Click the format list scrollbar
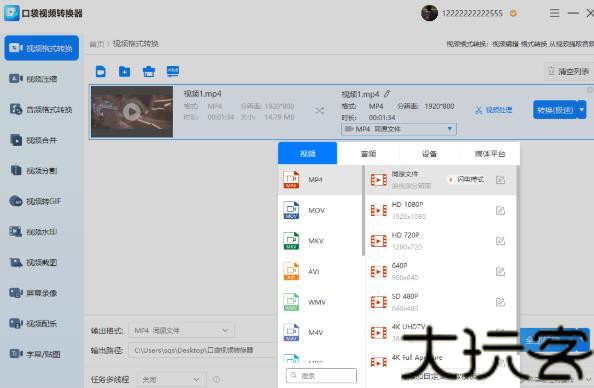 pos(363,210)
